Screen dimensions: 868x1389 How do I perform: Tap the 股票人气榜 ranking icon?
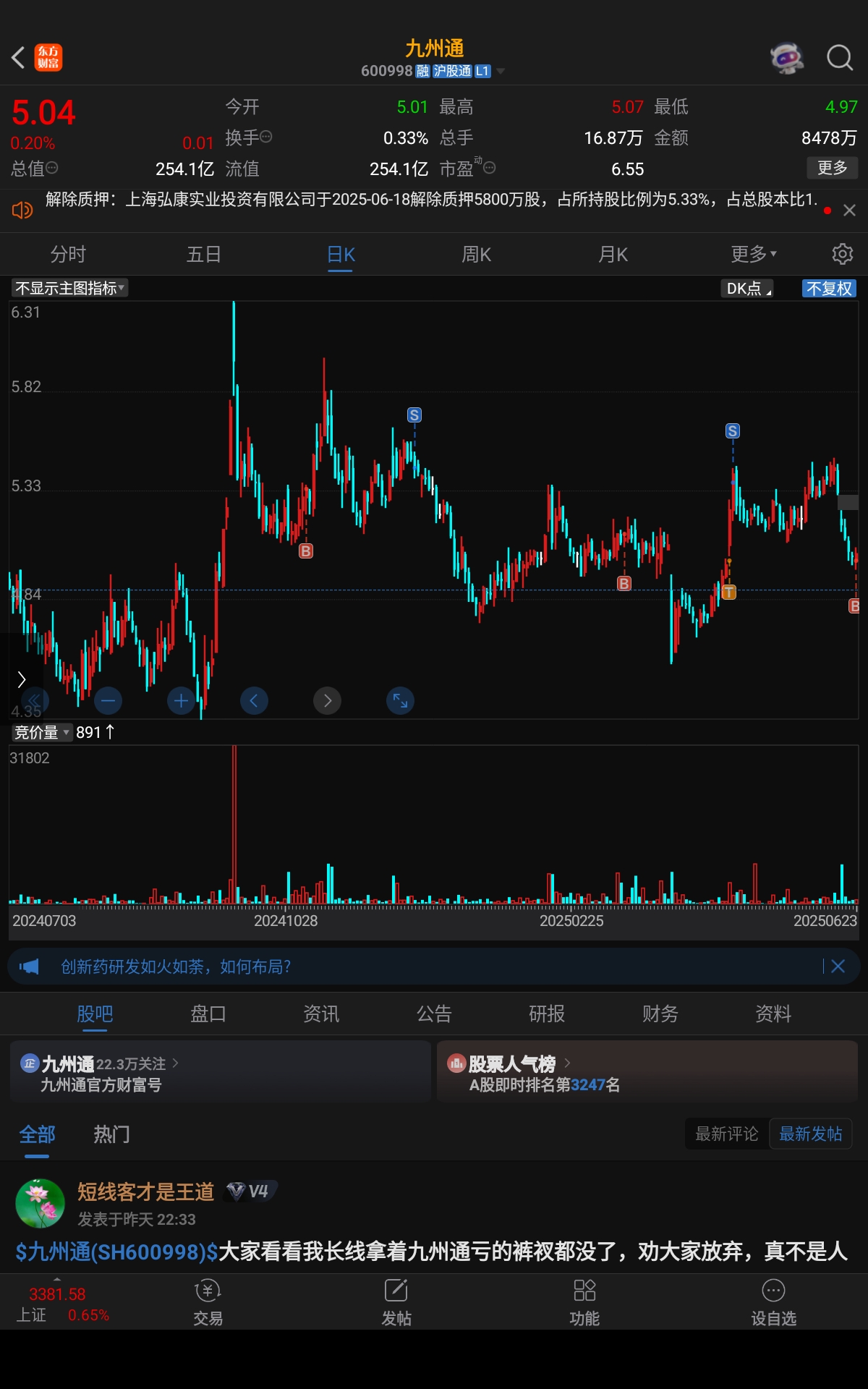coord(456,1063)
